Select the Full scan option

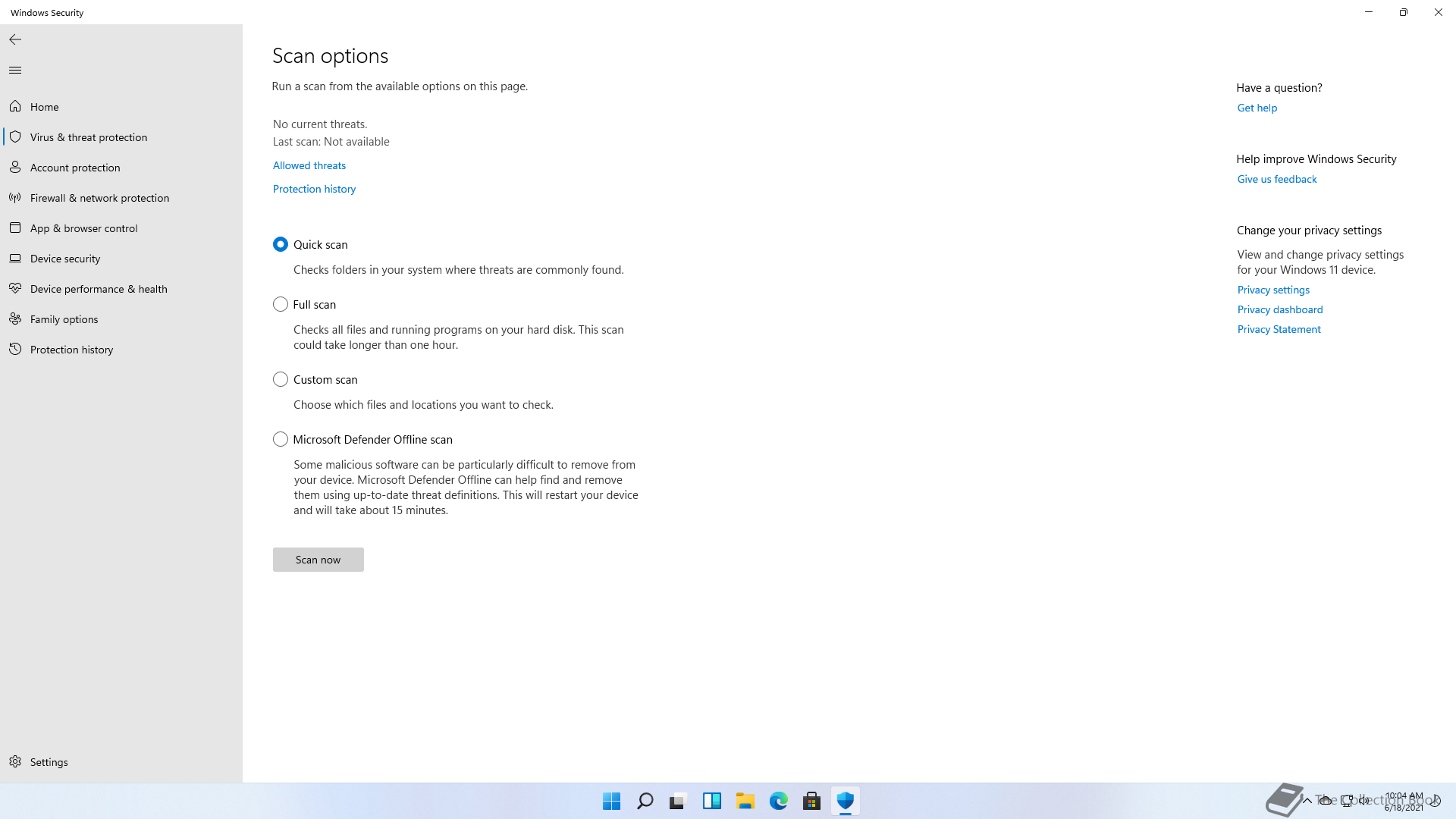pos(281,304)
